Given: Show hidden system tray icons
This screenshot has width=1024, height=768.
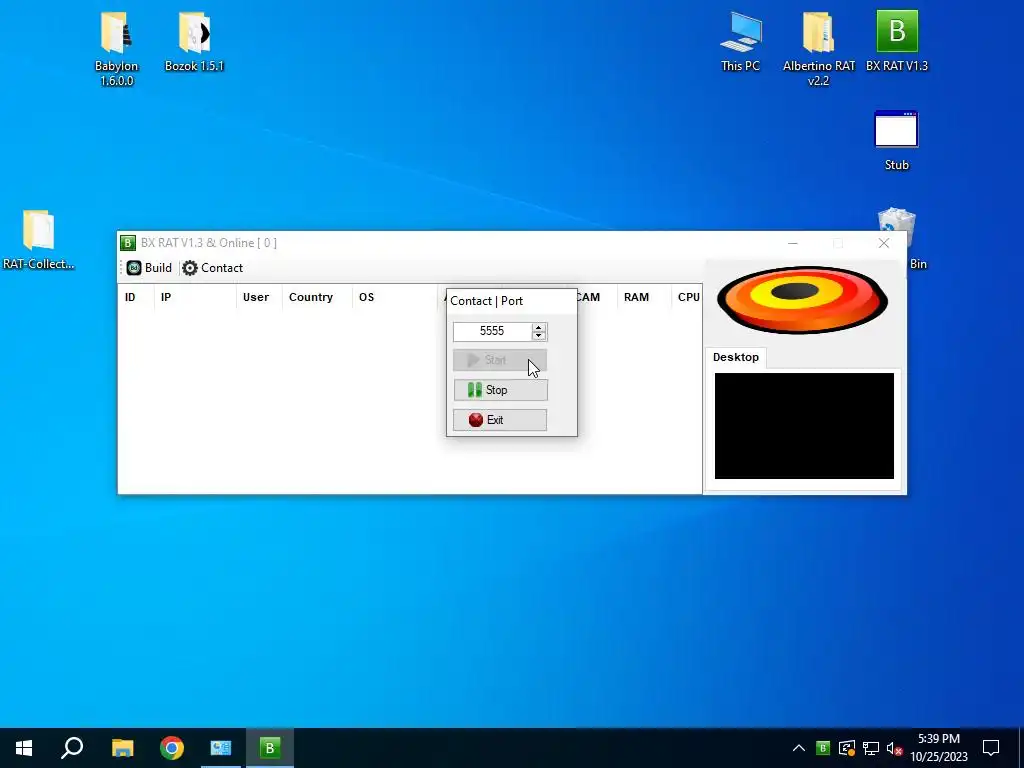Looking at the screenshot, I should tap(799, 748).
